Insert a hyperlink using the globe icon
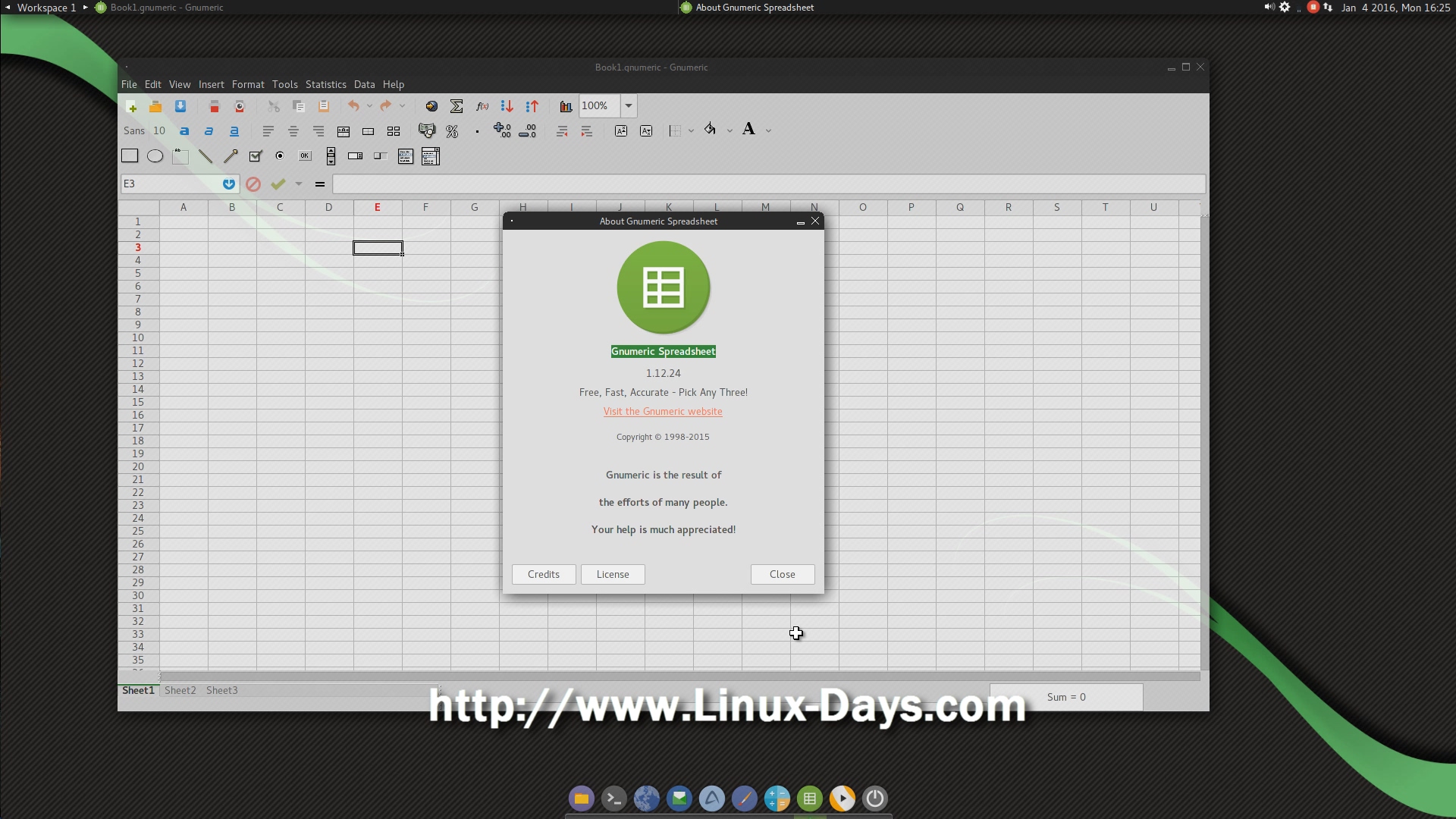This screenshot has width=1456, height=819. pyautogui.click(x=431, y=106)
